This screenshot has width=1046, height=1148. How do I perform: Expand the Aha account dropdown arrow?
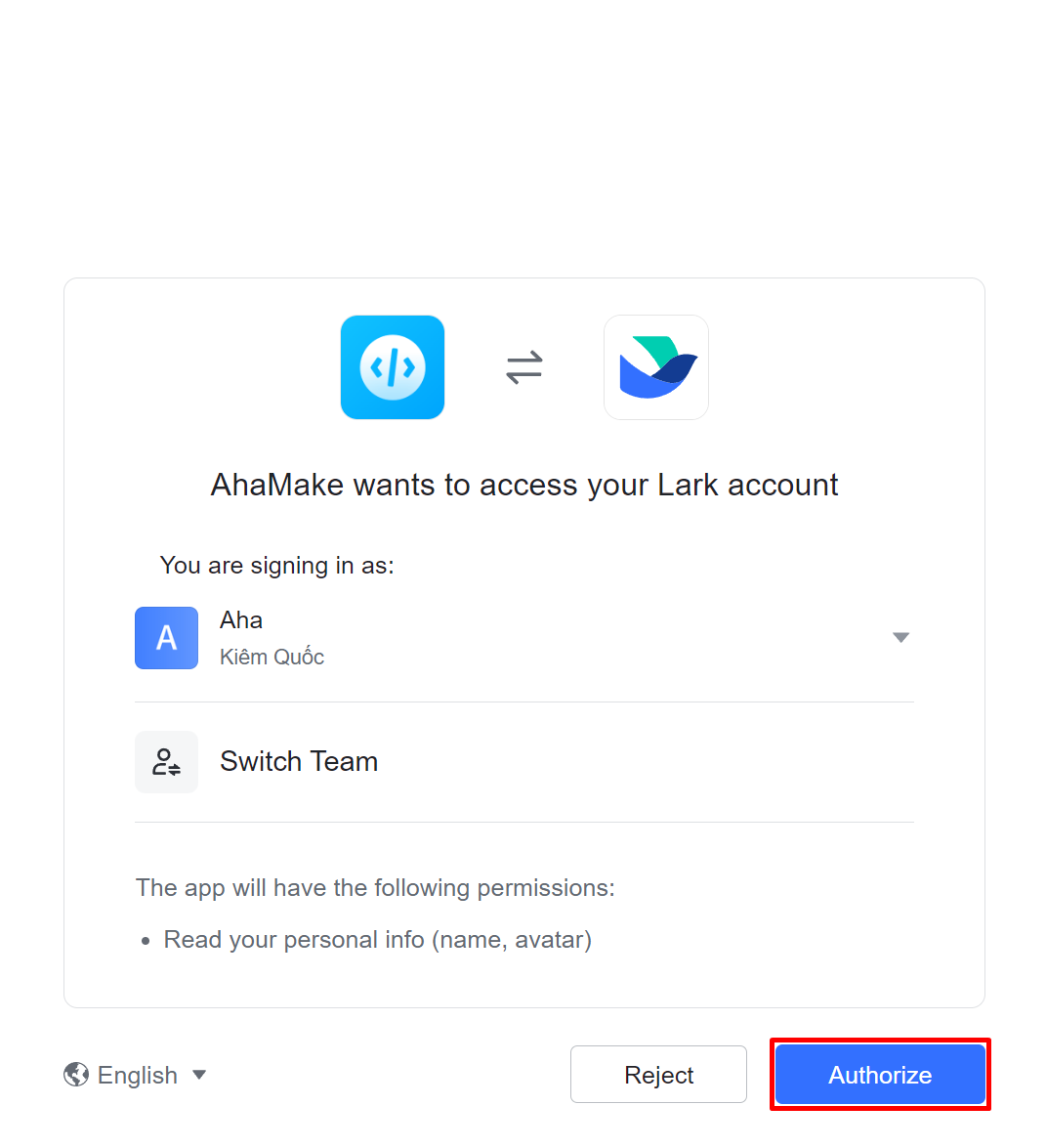pyautogui.click(x=900, y=637)
